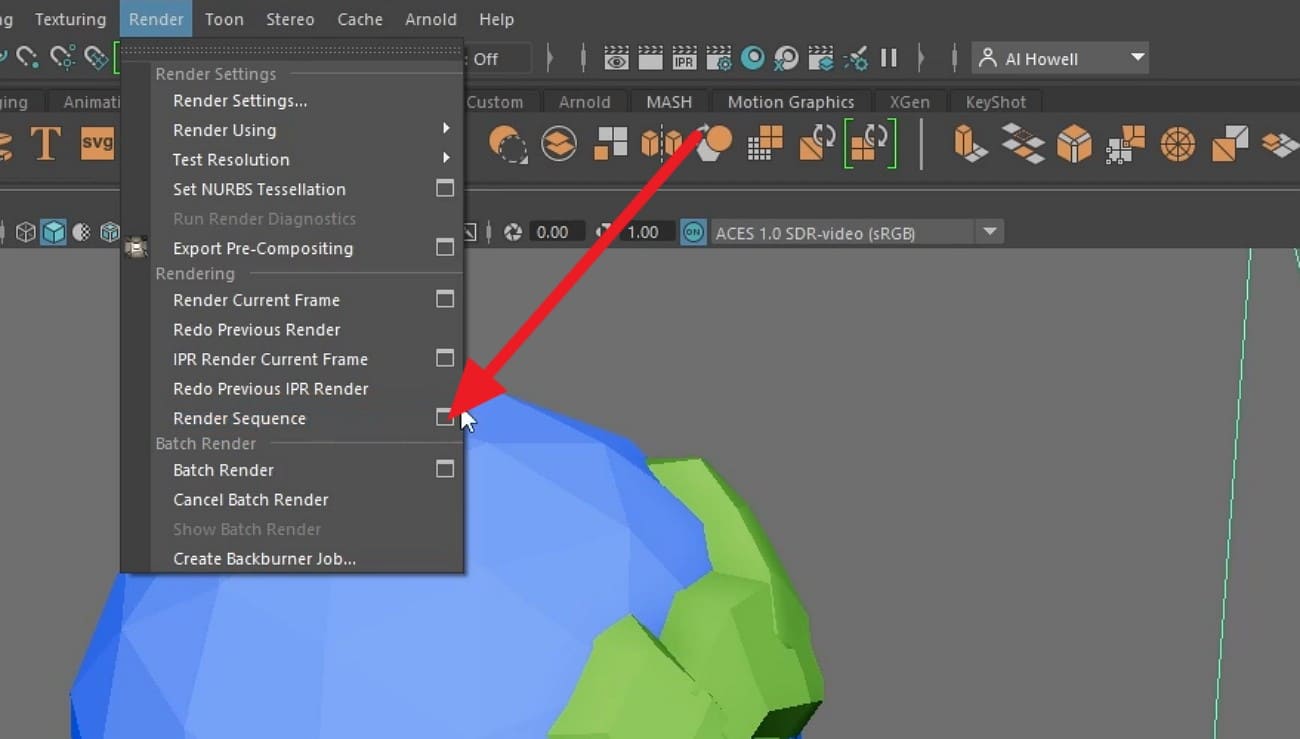Click the exposure value field showing 0.00
Image resolution: width=1300 pixels, height=739 pixels.
point(557,231)
